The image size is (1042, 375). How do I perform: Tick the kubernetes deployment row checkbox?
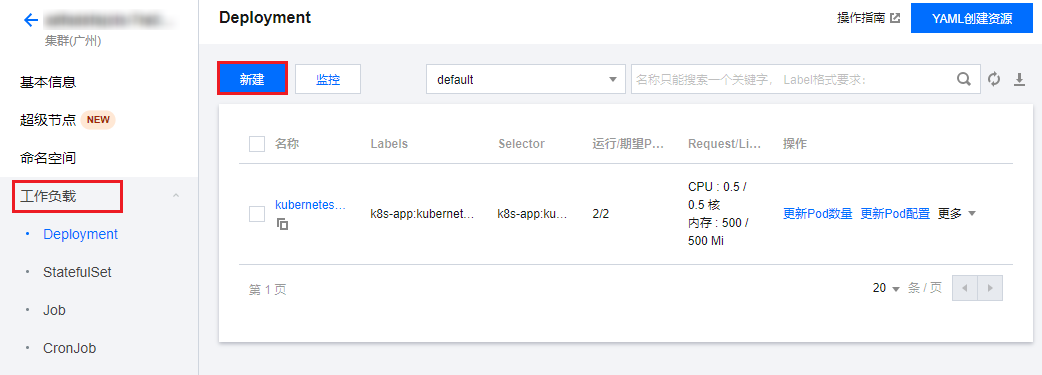pyautogui.click(x=257, y=214)
